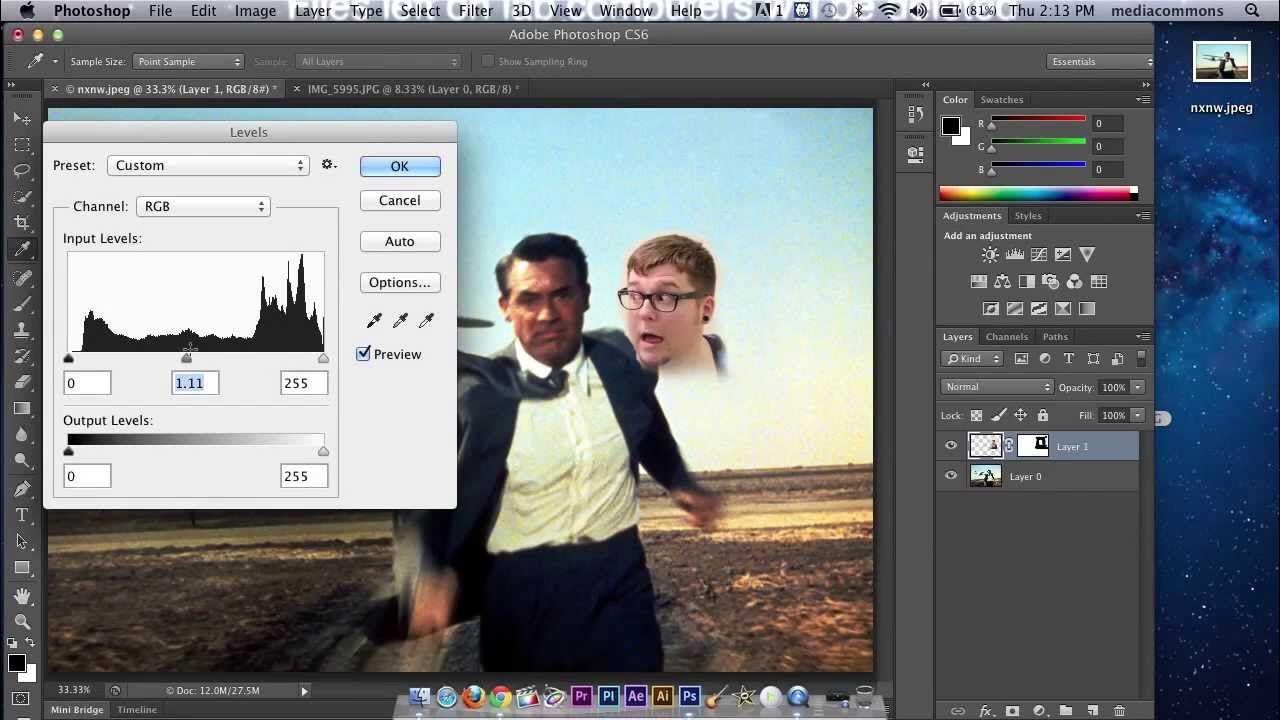Select the Hand tool
1280x720 pixels.
click(x=22, y=596)
